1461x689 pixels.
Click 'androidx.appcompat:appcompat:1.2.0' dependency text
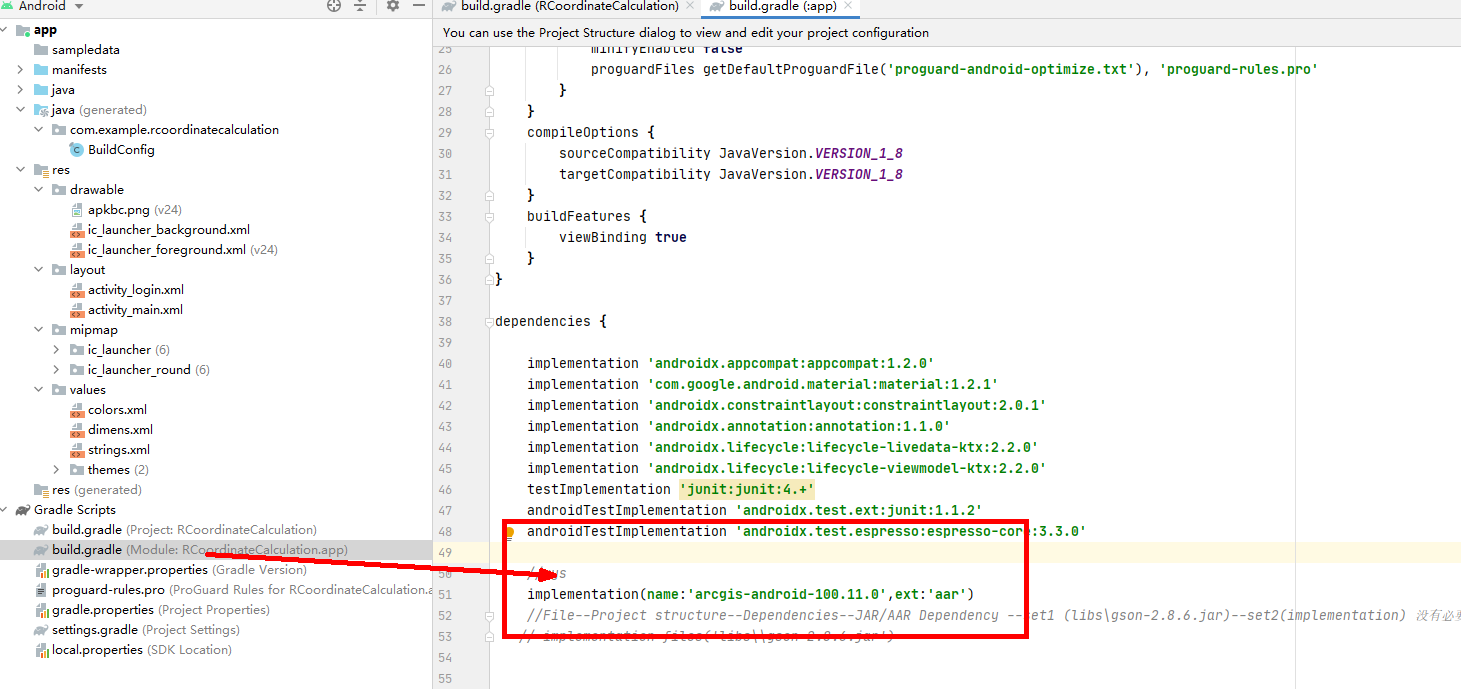(x=791, y=363)
